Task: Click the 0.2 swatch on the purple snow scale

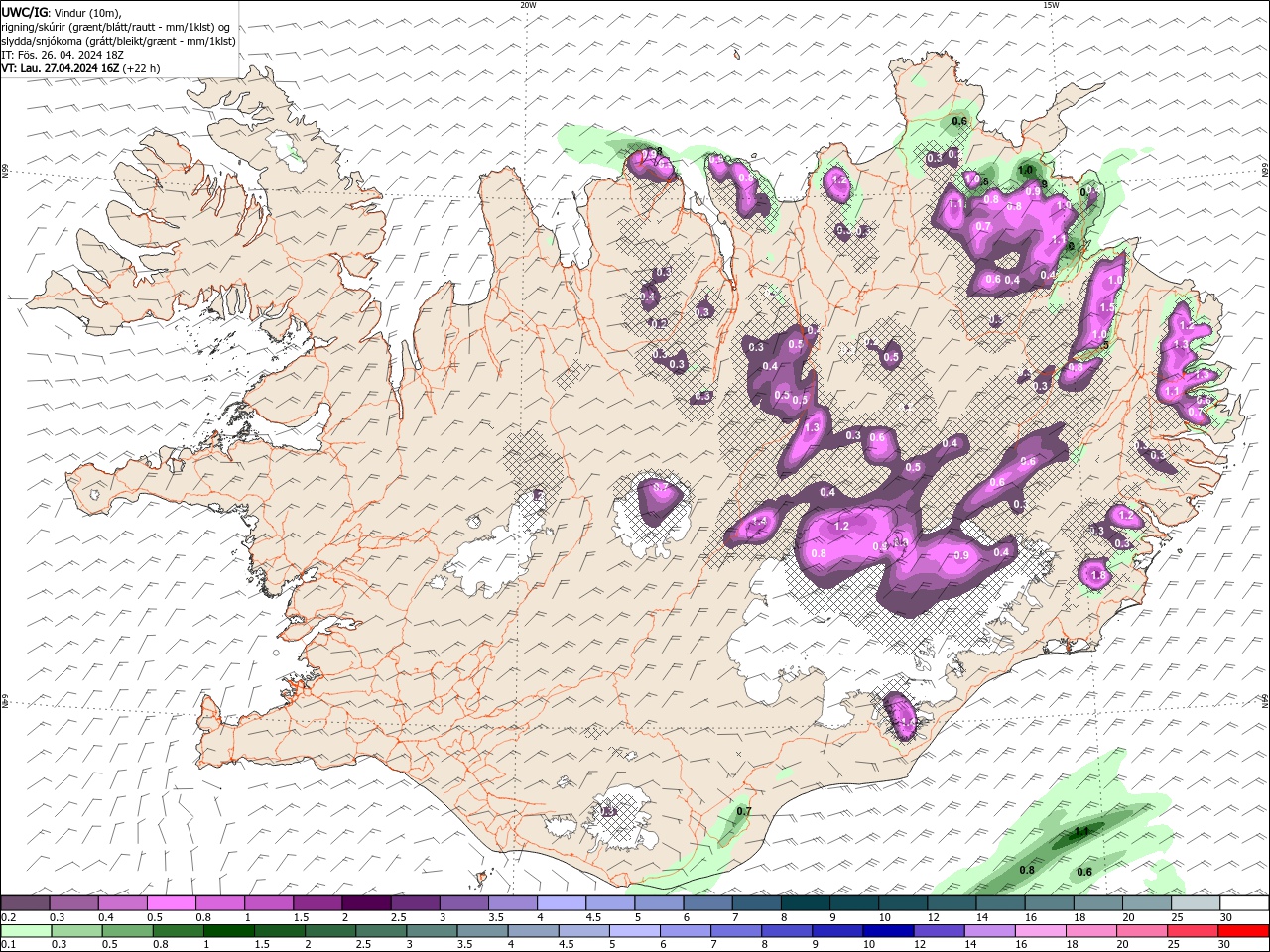Action: (x=25, y=903)
